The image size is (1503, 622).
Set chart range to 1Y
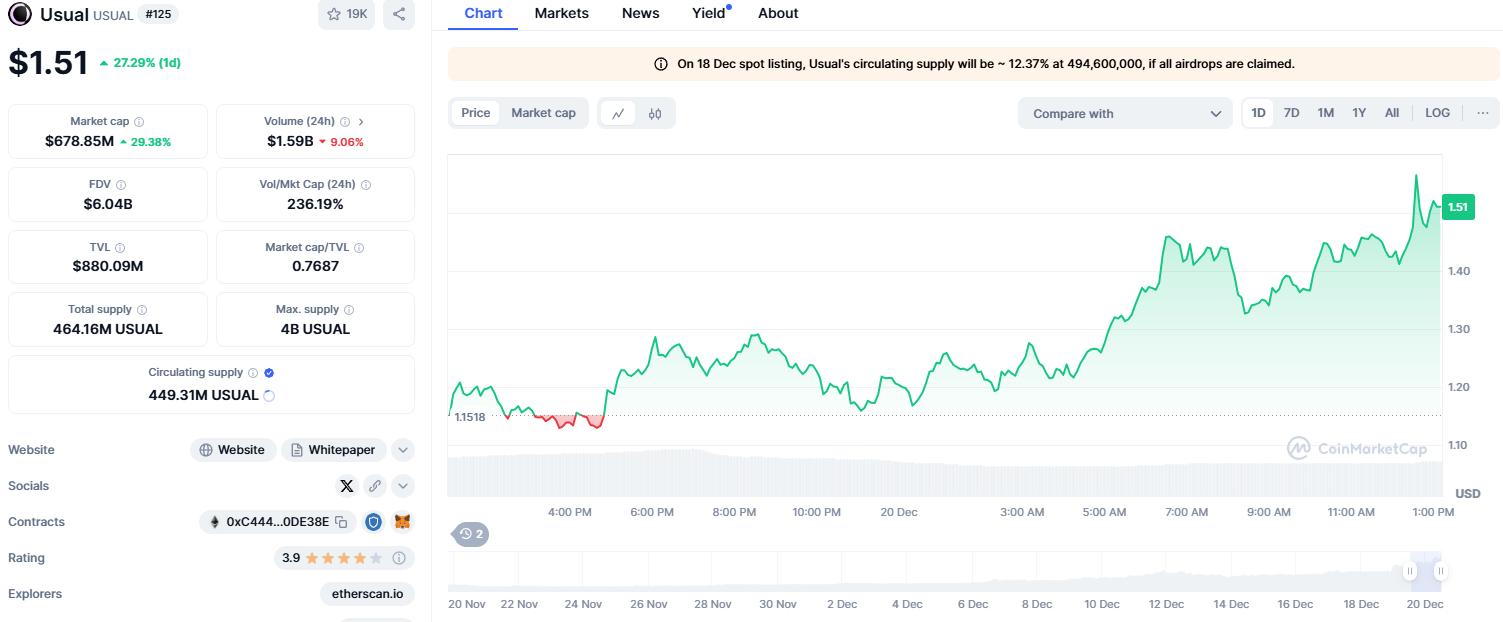(1359, 113)
